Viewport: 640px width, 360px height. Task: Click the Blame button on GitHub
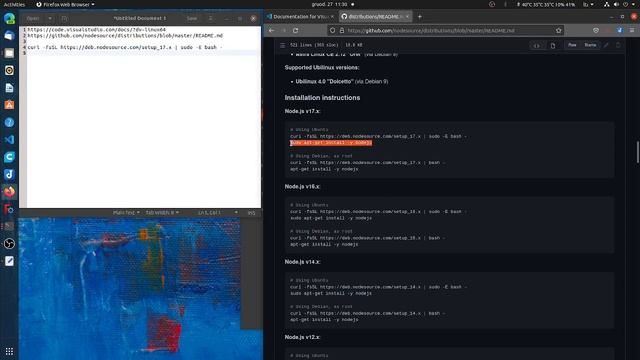coord(590,45)
